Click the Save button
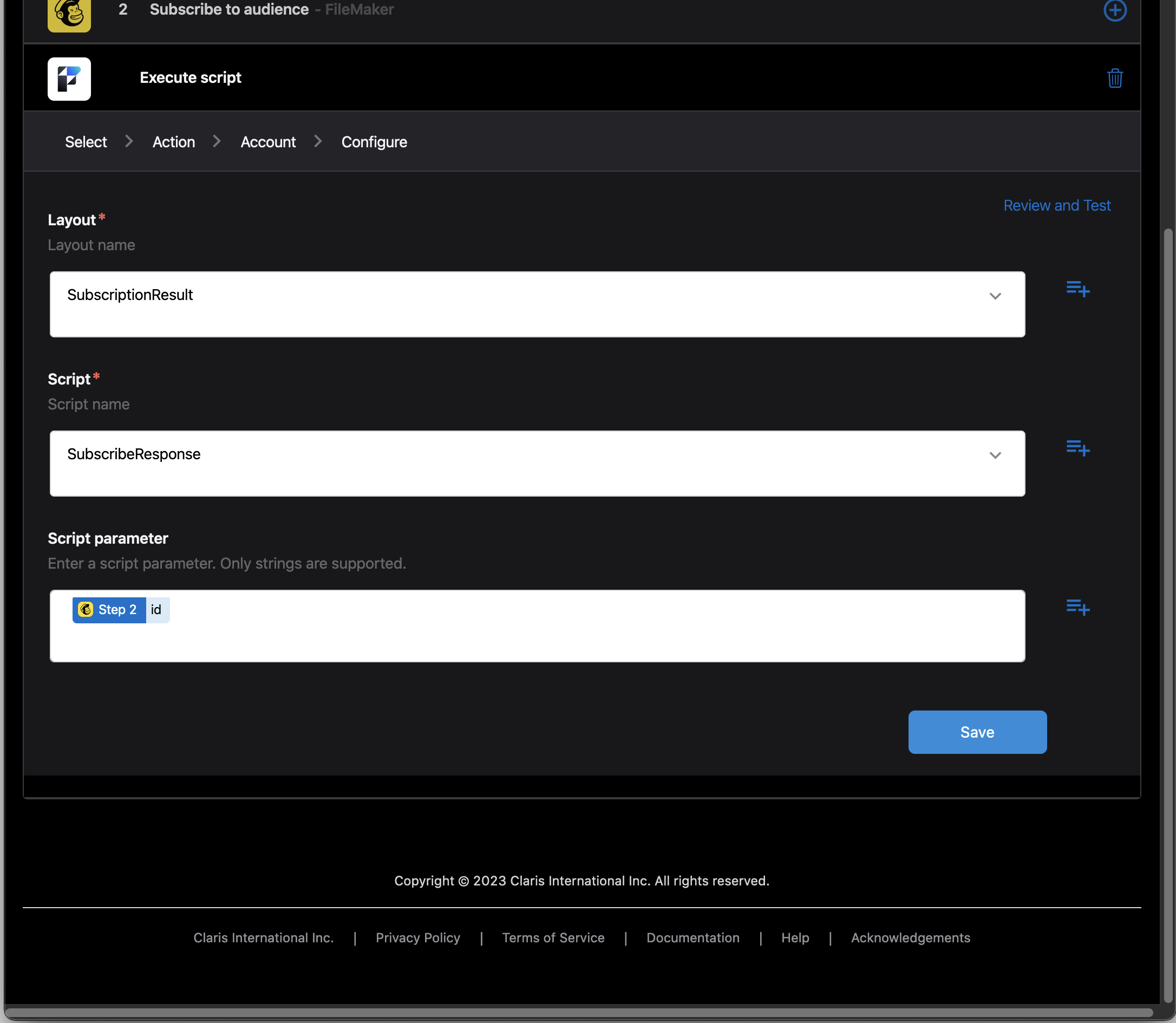This screenshot has height=1023, width=1176. 977,732
